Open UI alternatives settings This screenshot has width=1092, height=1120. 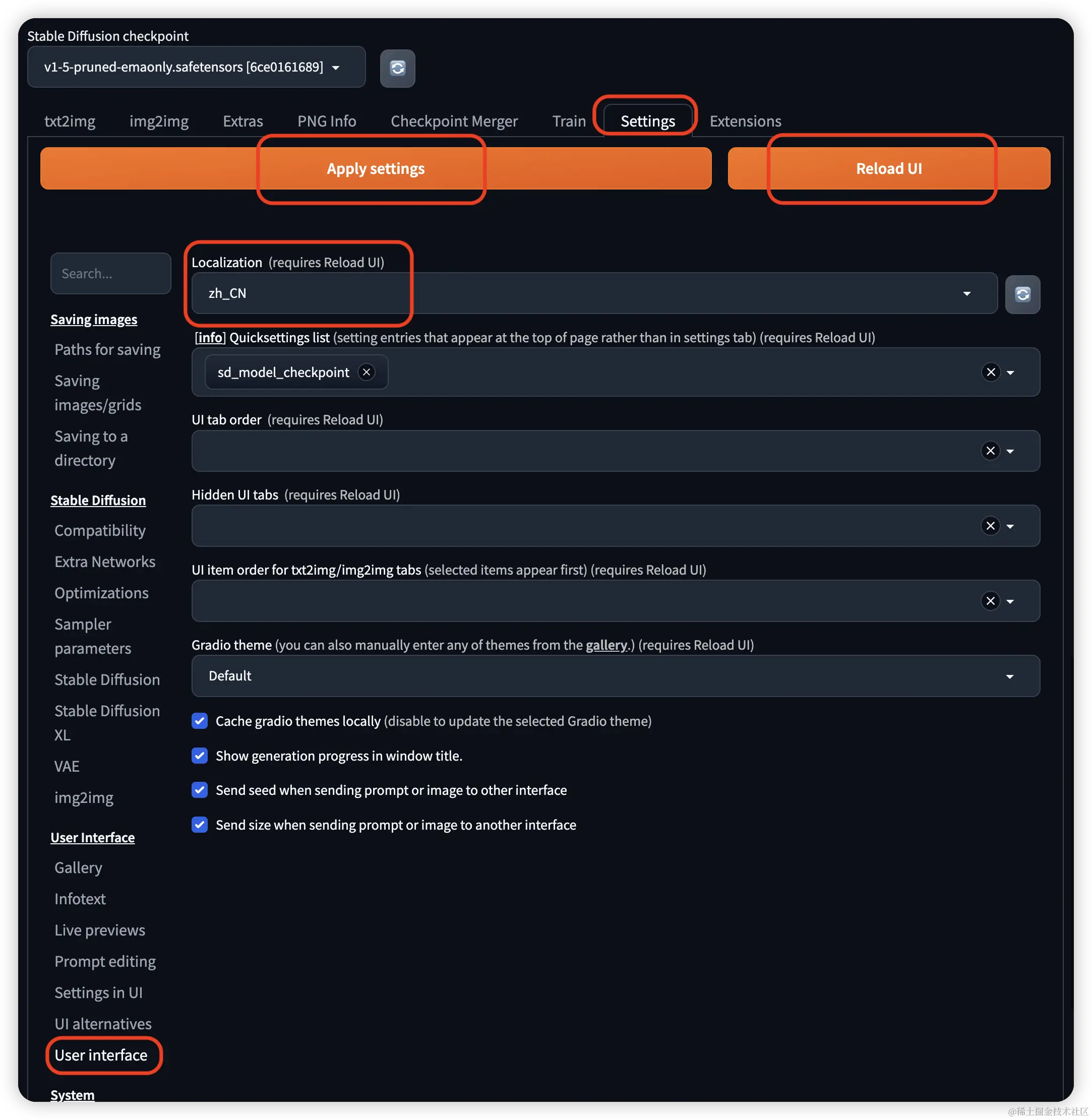pos(103,1024)
